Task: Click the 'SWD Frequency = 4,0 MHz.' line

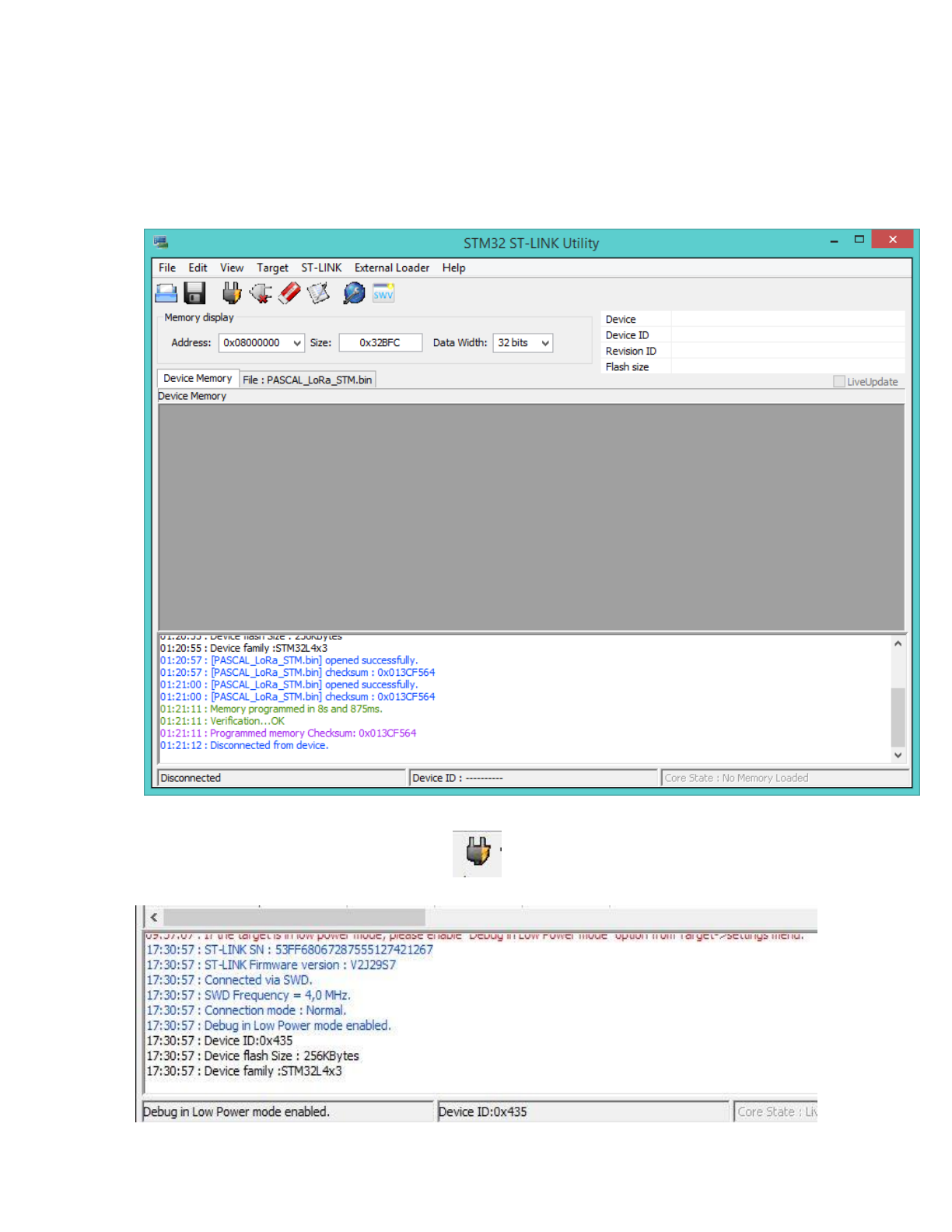Action: point(249,996)
